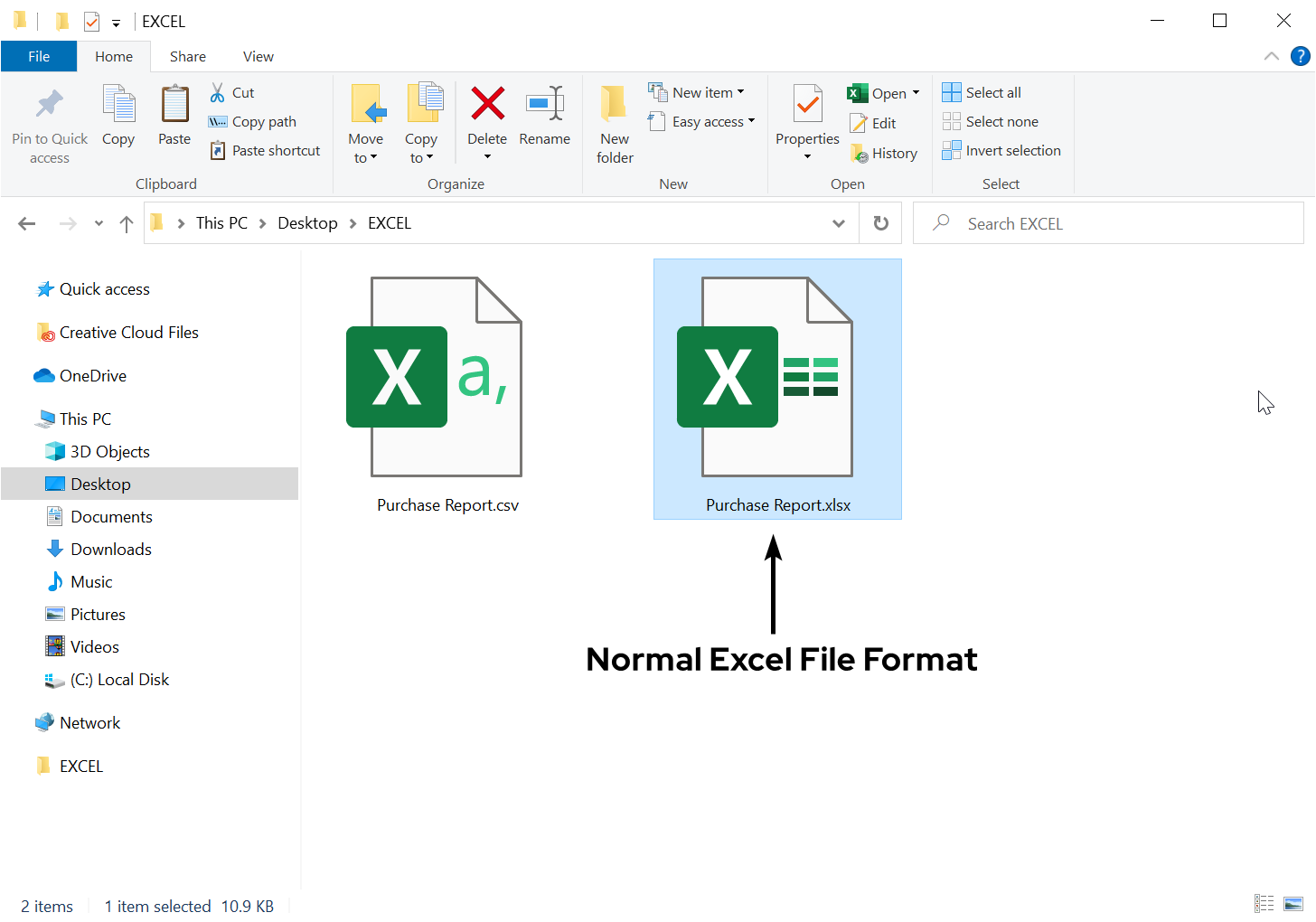Switch to details view in status bar
Viewport: 1316px width, 922px height.
pyautogui.click(x=1264, y=904)
